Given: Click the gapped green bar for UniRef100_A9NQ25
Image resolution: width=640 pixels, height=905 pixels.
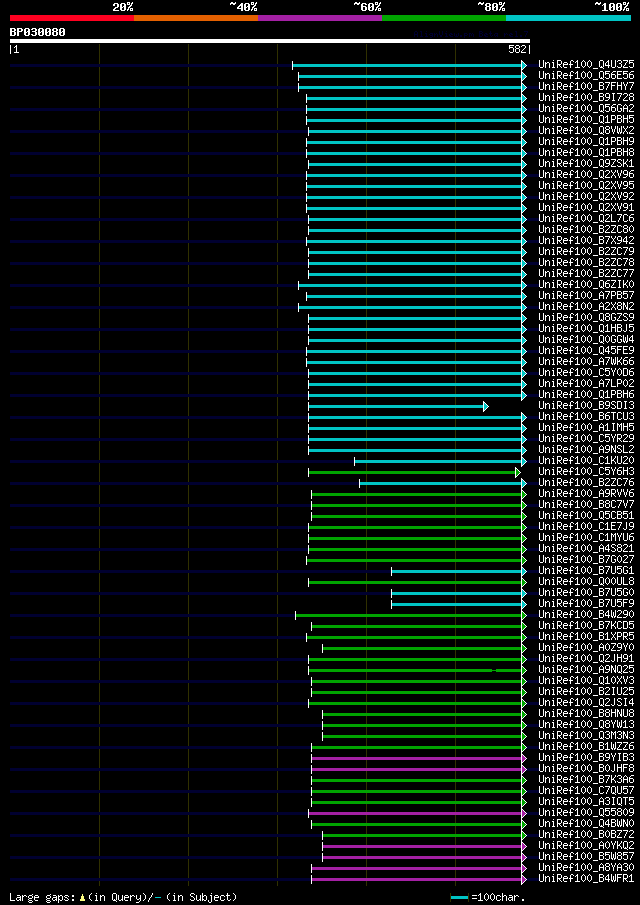Looking at the screenshot, I should coord(417,670).
